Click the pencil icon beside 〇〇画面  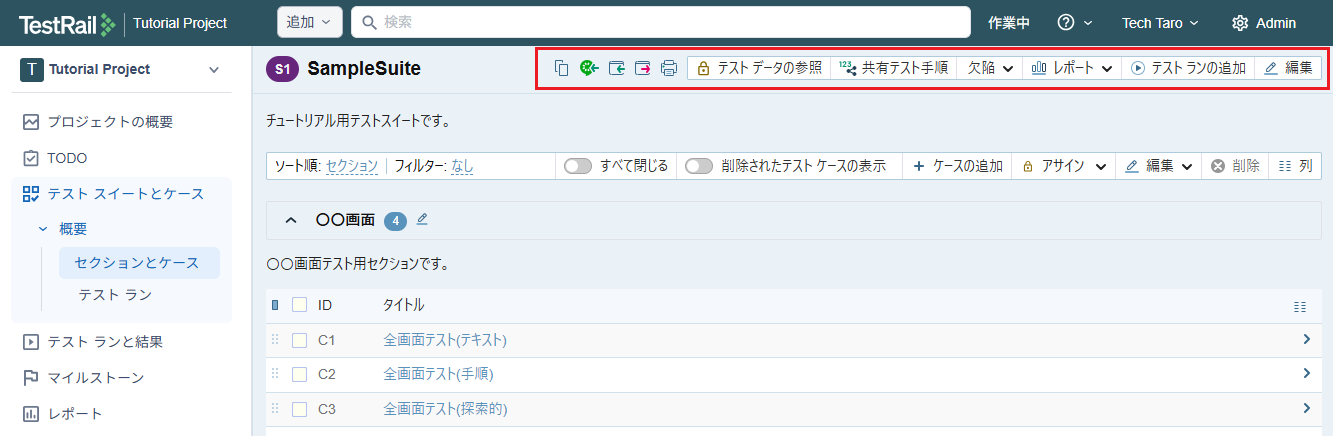point(422,219)
